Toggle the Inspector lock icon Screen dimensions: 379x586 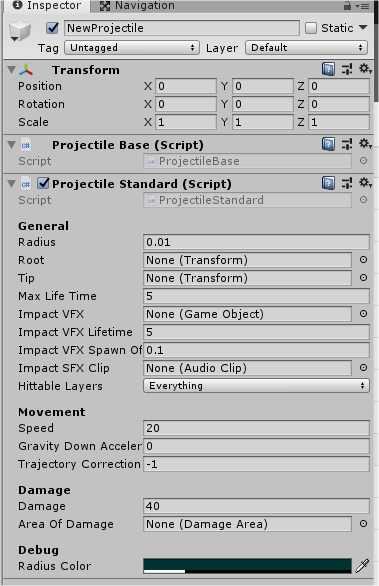[347, 6]
